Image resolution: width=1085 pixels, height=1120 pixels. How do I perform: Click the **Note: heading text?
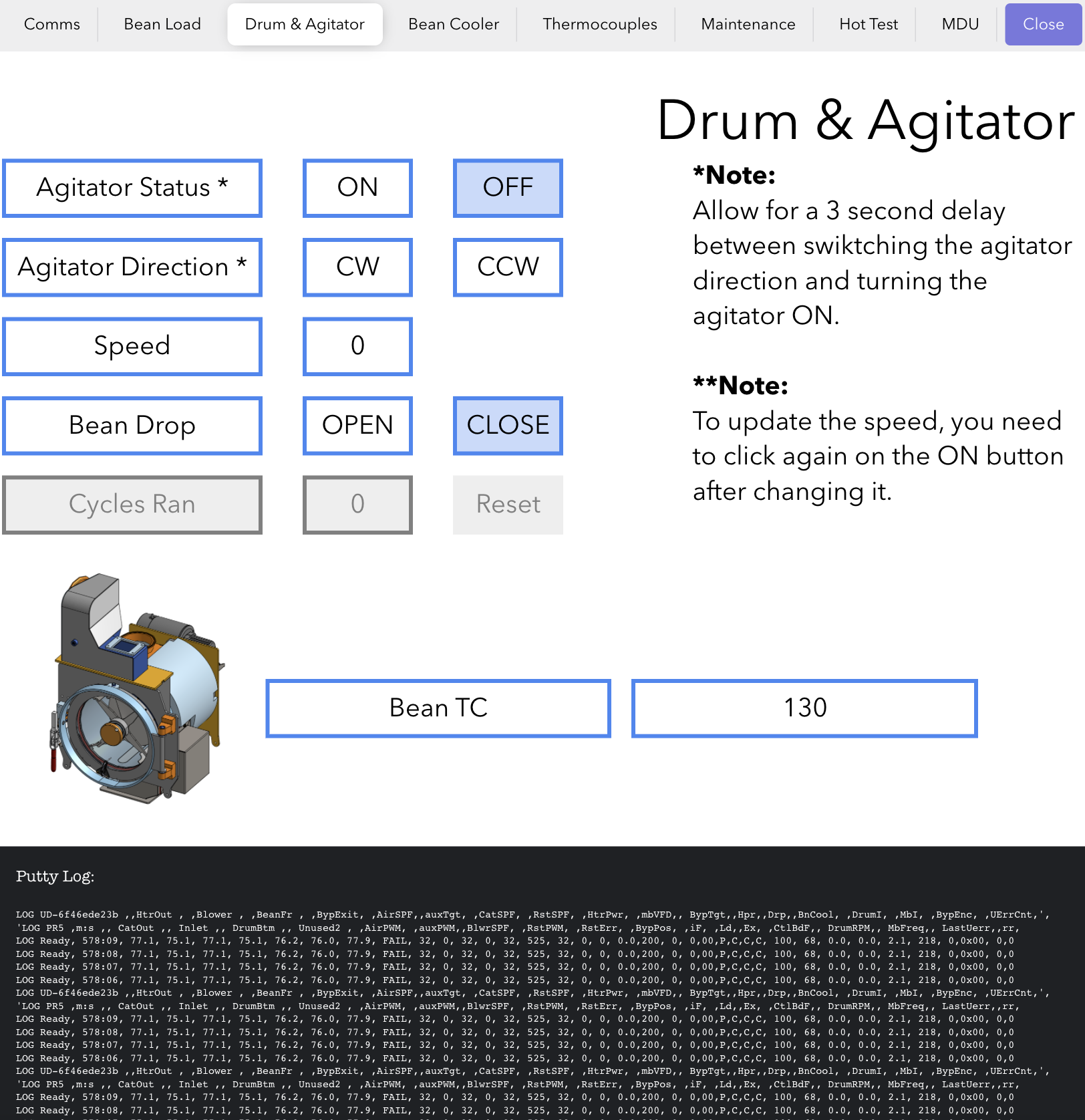[741, 386]
